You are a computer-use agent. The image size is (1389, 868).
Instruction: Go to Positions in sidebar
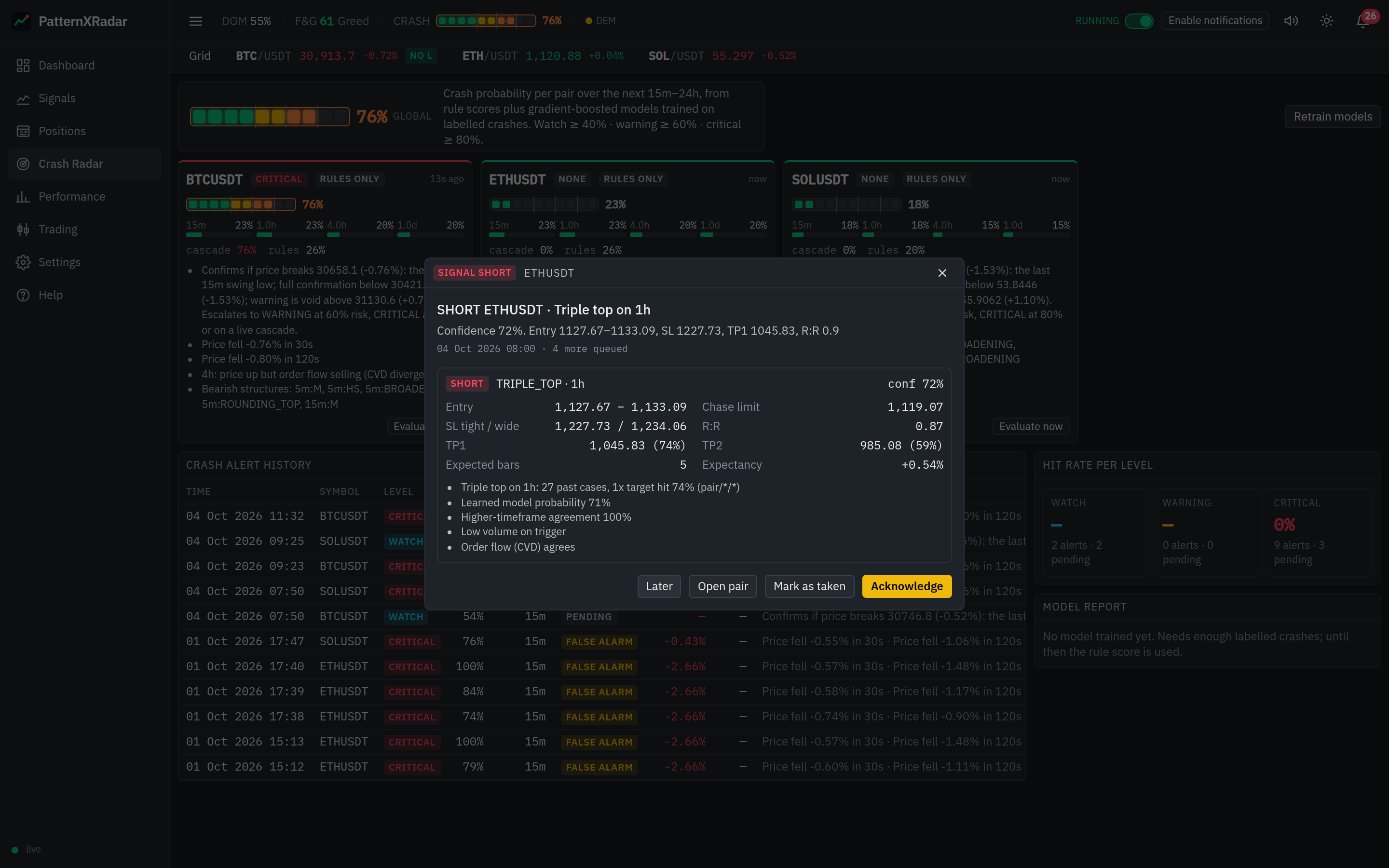pos(85,131)
